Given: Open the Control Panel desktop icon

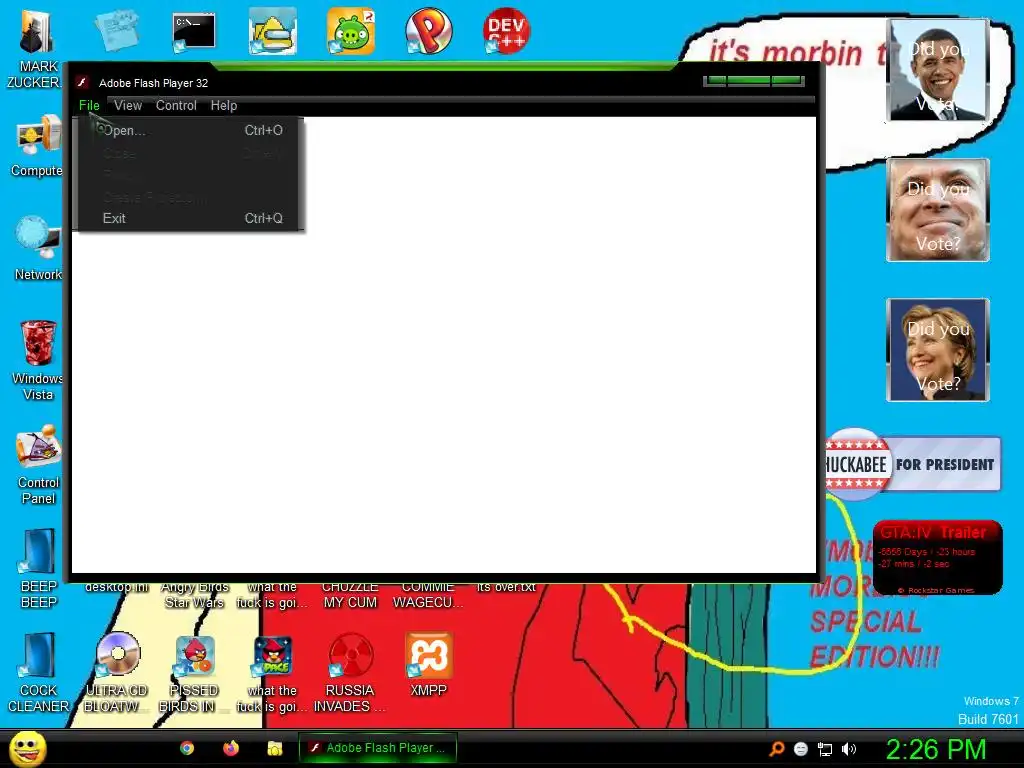Looking at the screenshot, I should click(38, 464).
